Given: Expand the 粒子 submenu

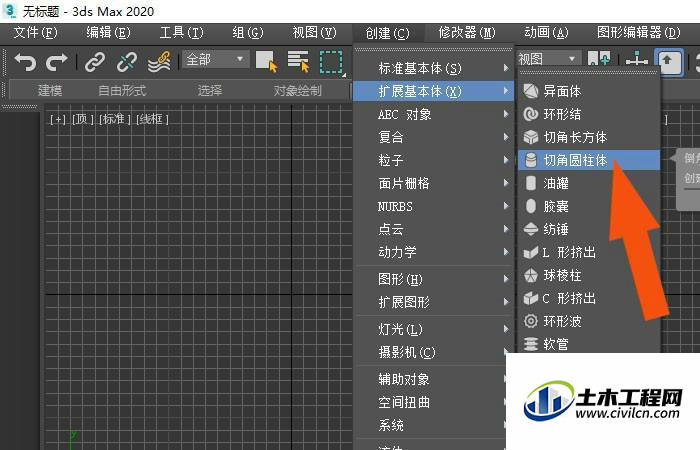Looking at the screenshot, I should (x=433, y=160).
